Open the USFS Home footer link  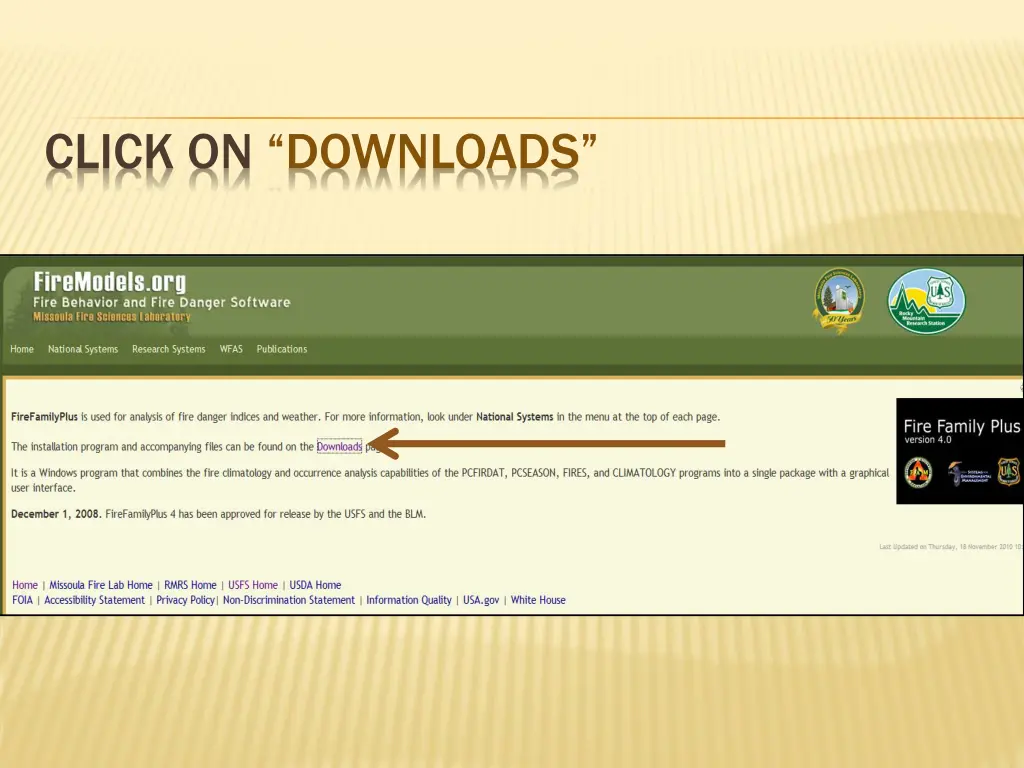(x=252, y=585)
